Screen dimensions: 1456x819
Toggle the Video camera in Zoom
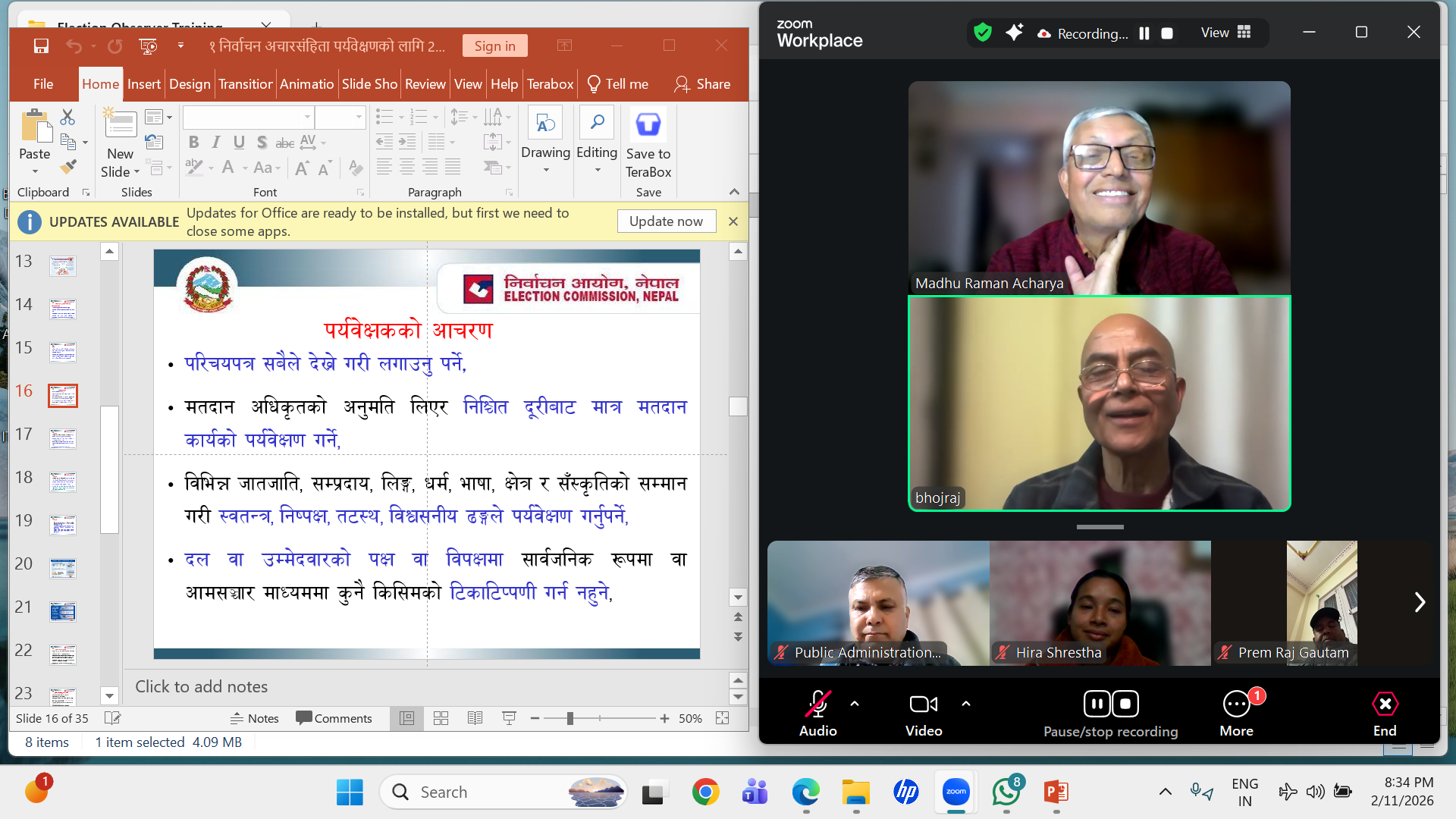(923, 704)
